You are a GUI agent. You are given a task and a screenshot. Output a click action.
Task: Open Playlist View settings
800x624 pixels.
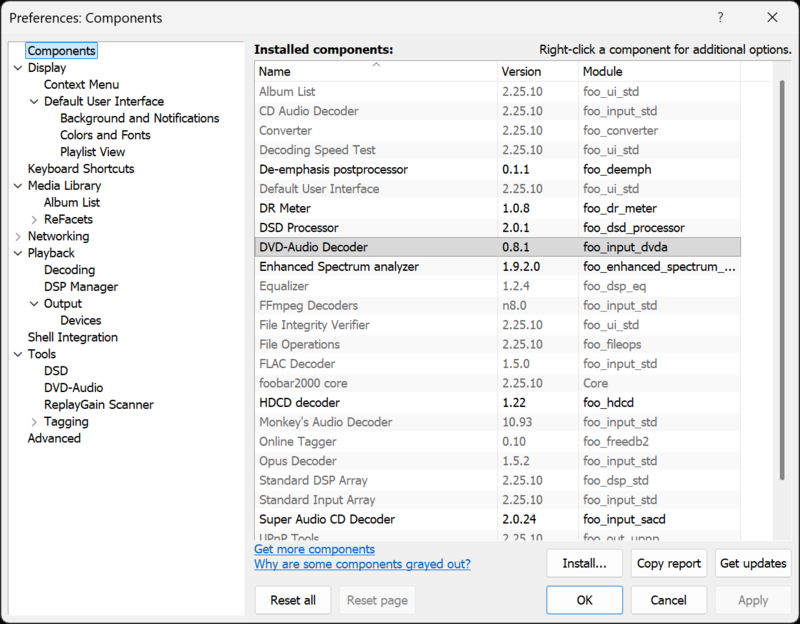92,152
